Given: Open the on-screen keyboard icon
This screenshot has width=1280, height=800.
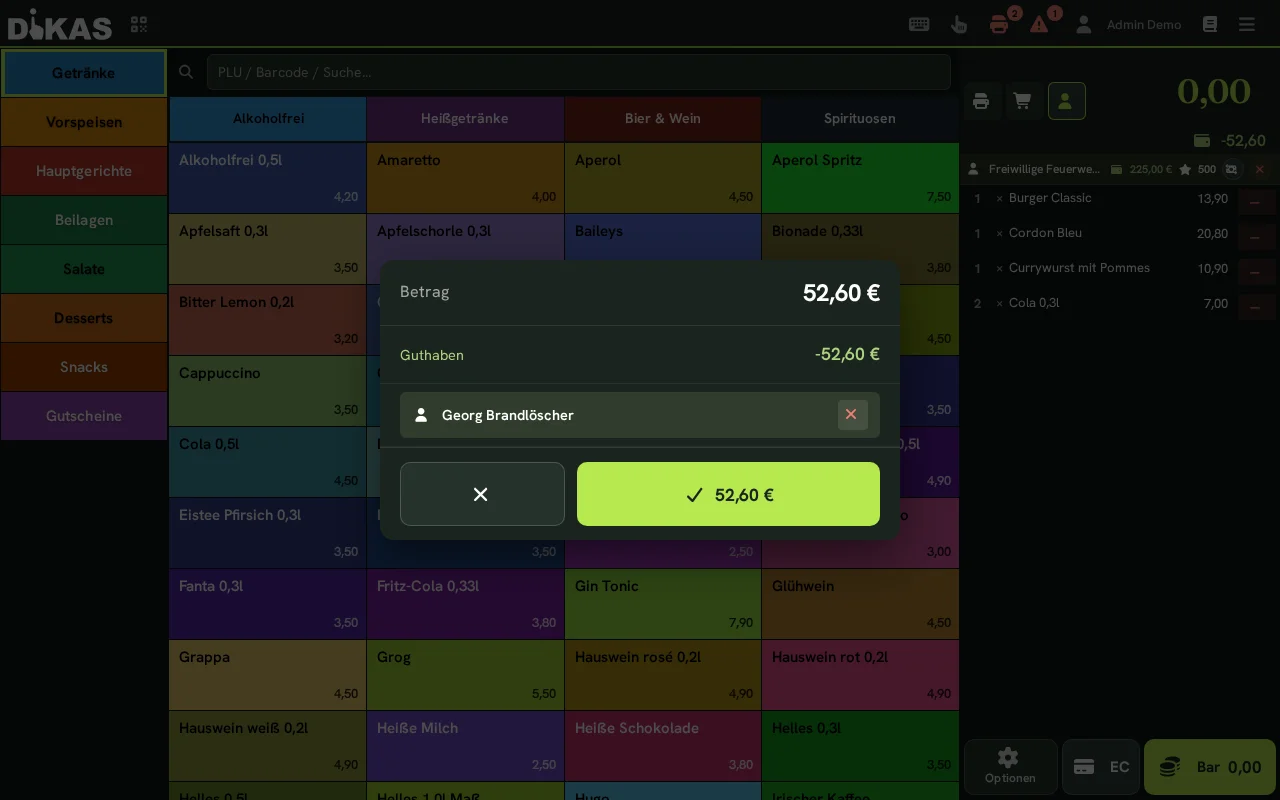Looking at the screenshot, I should 919,25.
